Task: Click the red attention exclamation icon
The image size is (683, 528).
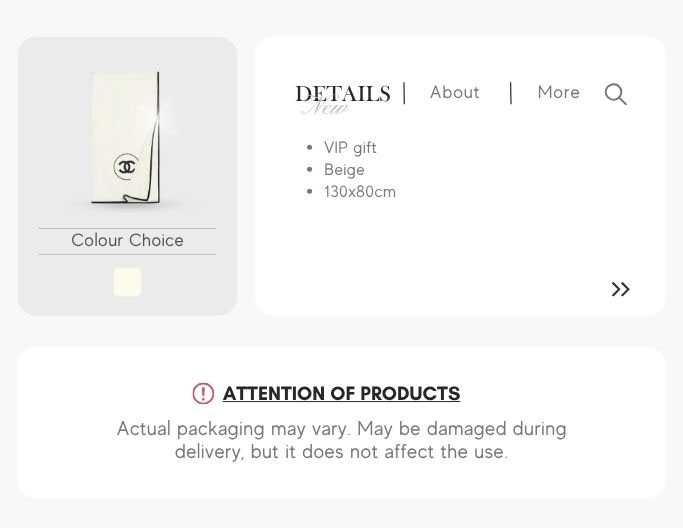Action: coord(203,393)
